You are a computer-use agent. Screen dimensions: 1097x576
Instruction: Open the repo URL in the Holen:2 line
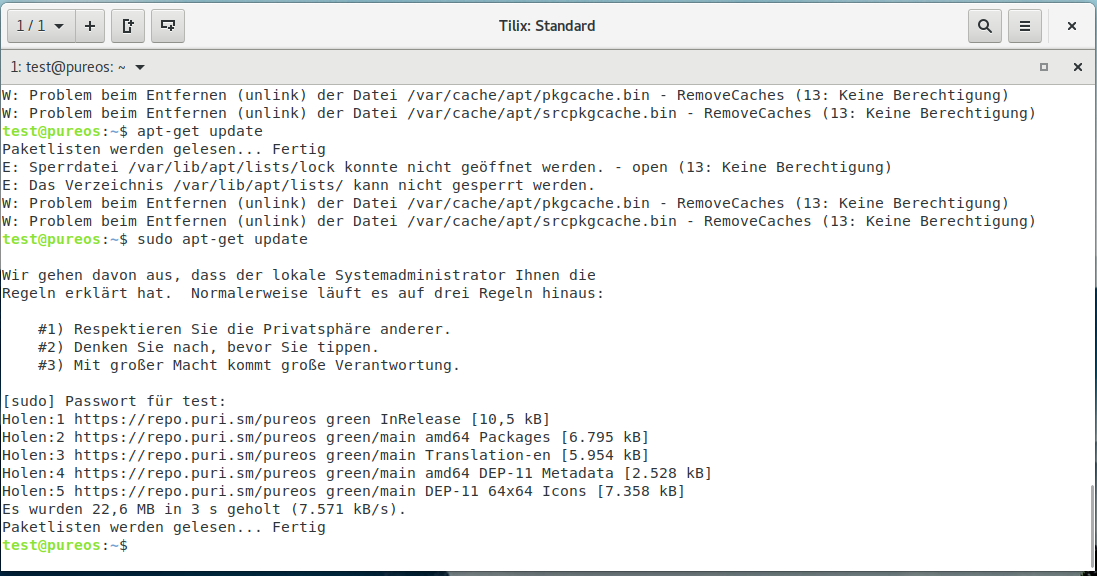[195, 437]
